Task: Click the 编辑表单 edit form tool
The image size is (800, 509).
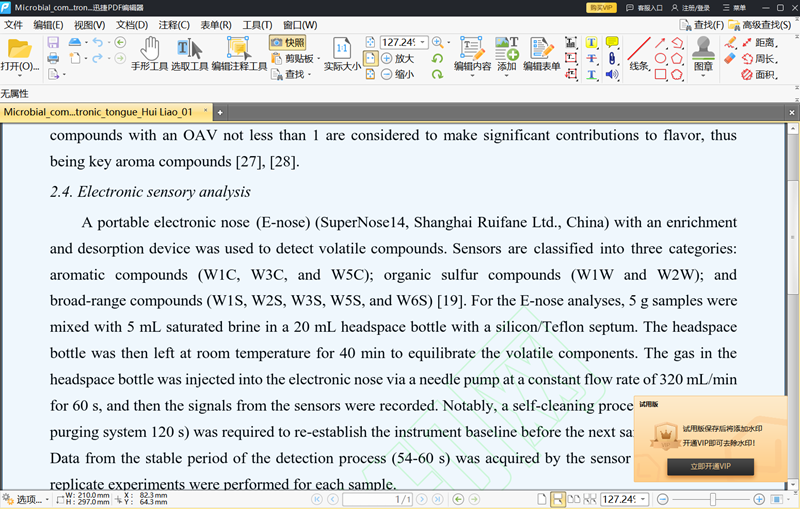Action: click(x=542, y=54)
